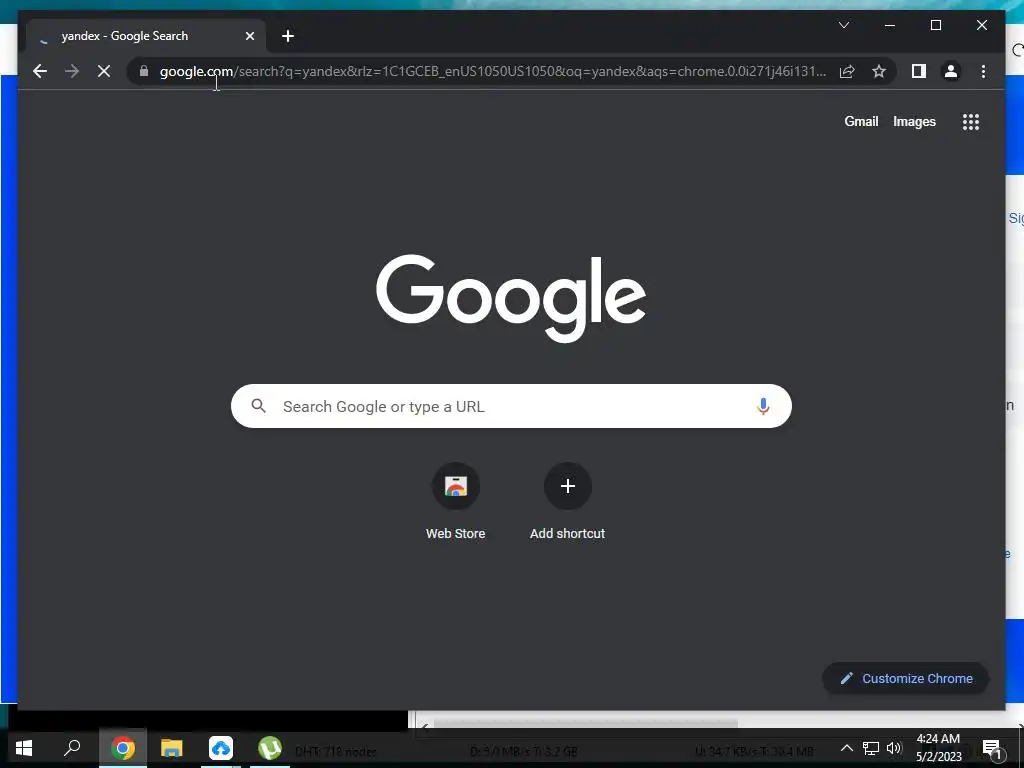The width and height of the screenshot is (1024, 768).
Task: Click the magnifier icon in search box
Action: pos(259,406)
